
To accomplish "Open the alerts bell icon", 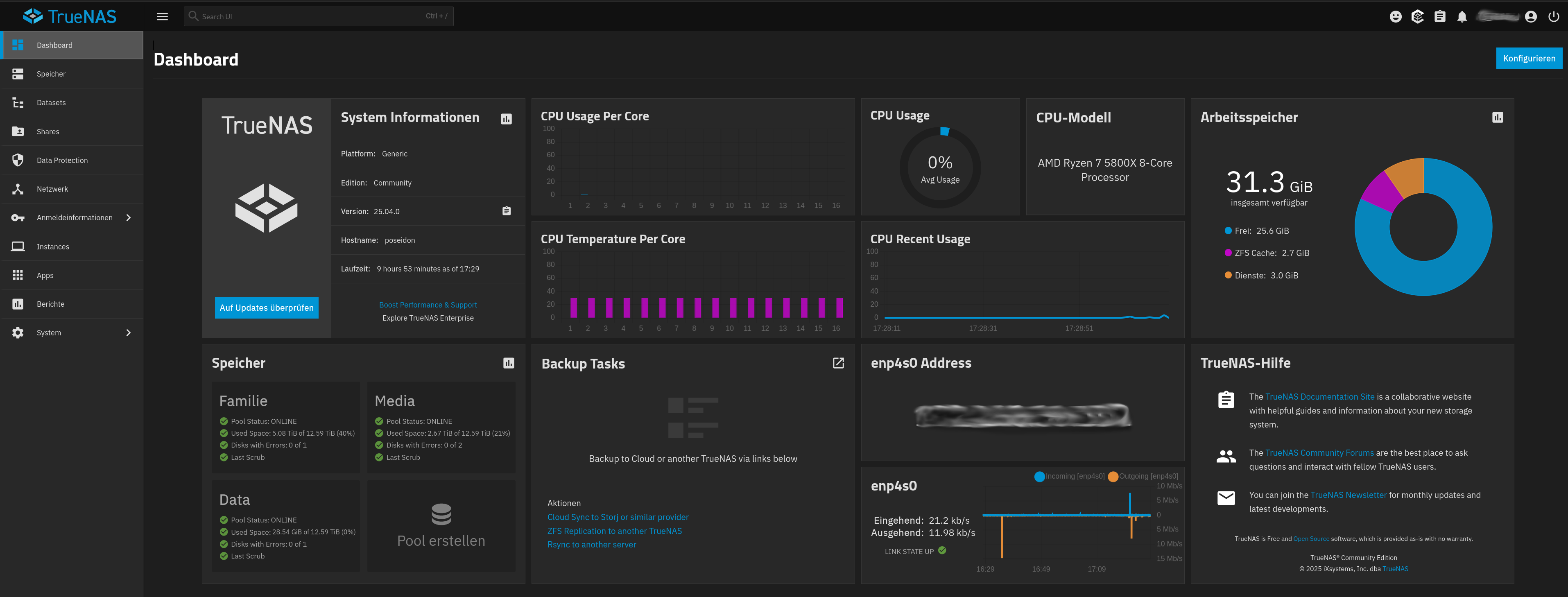I will point(1462,16).
